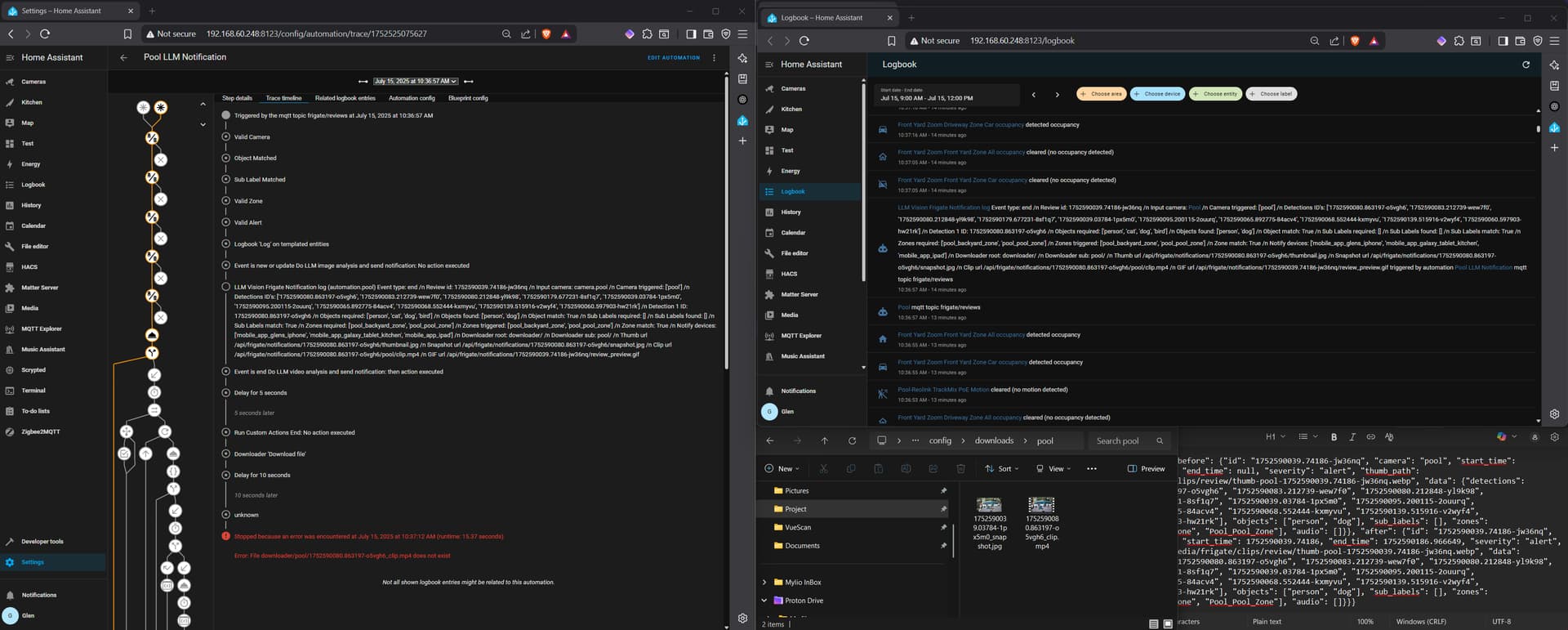The image size is (1568, 630).
Task: Click the Edit Automation button
Action: (674, 58)
